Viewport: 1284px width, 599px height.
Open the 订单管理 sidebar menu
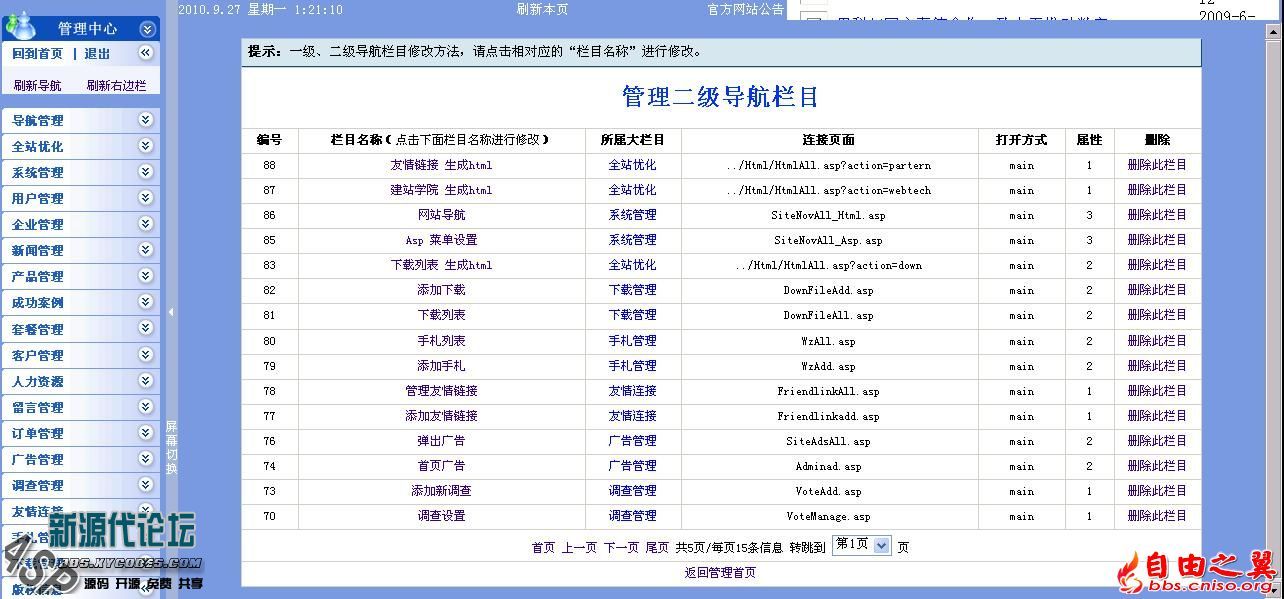pyautogui.click(x=38, y=434)
